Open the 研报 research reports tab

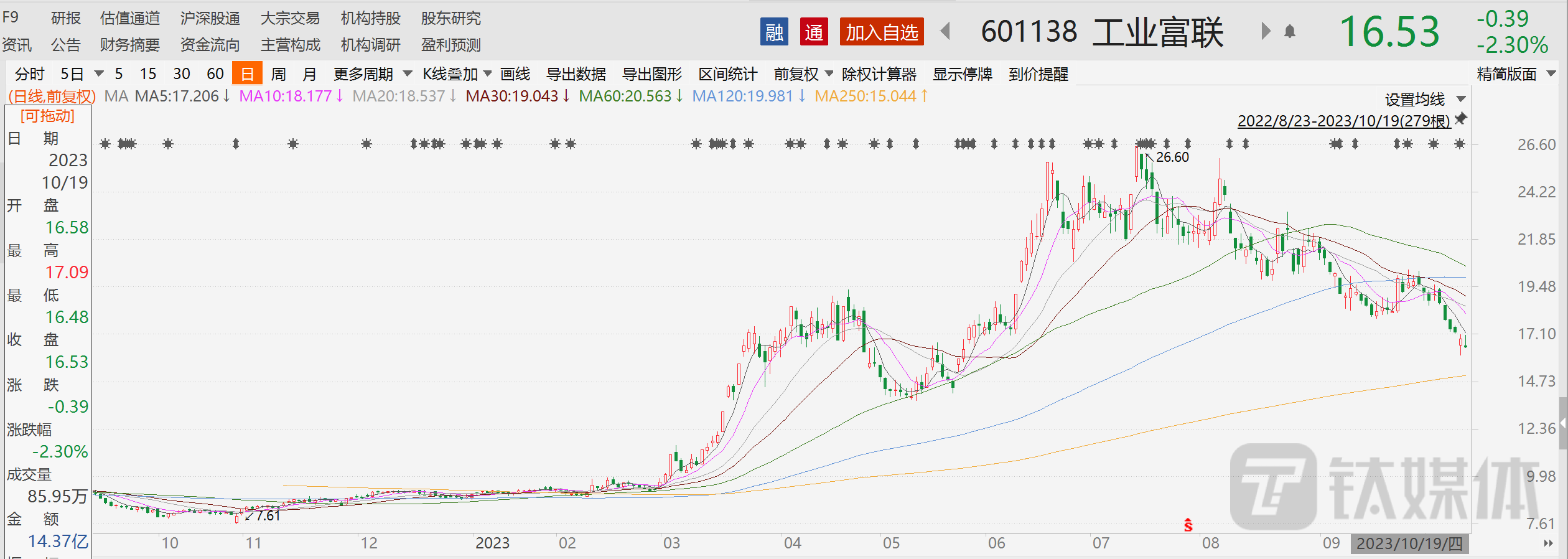tap(66, 18)
